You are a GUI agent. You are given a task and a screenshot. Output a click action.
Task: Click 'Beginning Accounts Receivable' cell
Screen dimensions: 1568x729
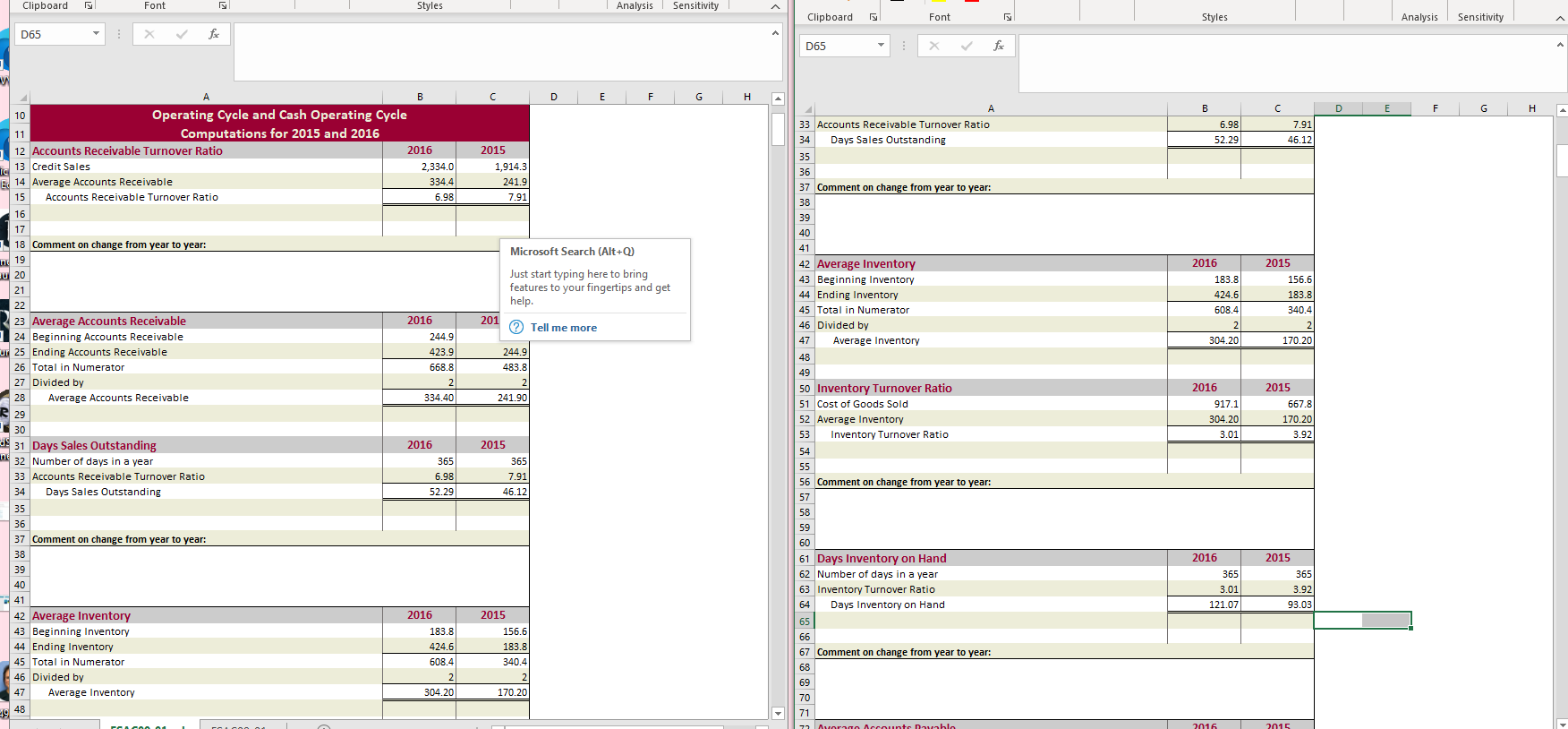[207, 337]
